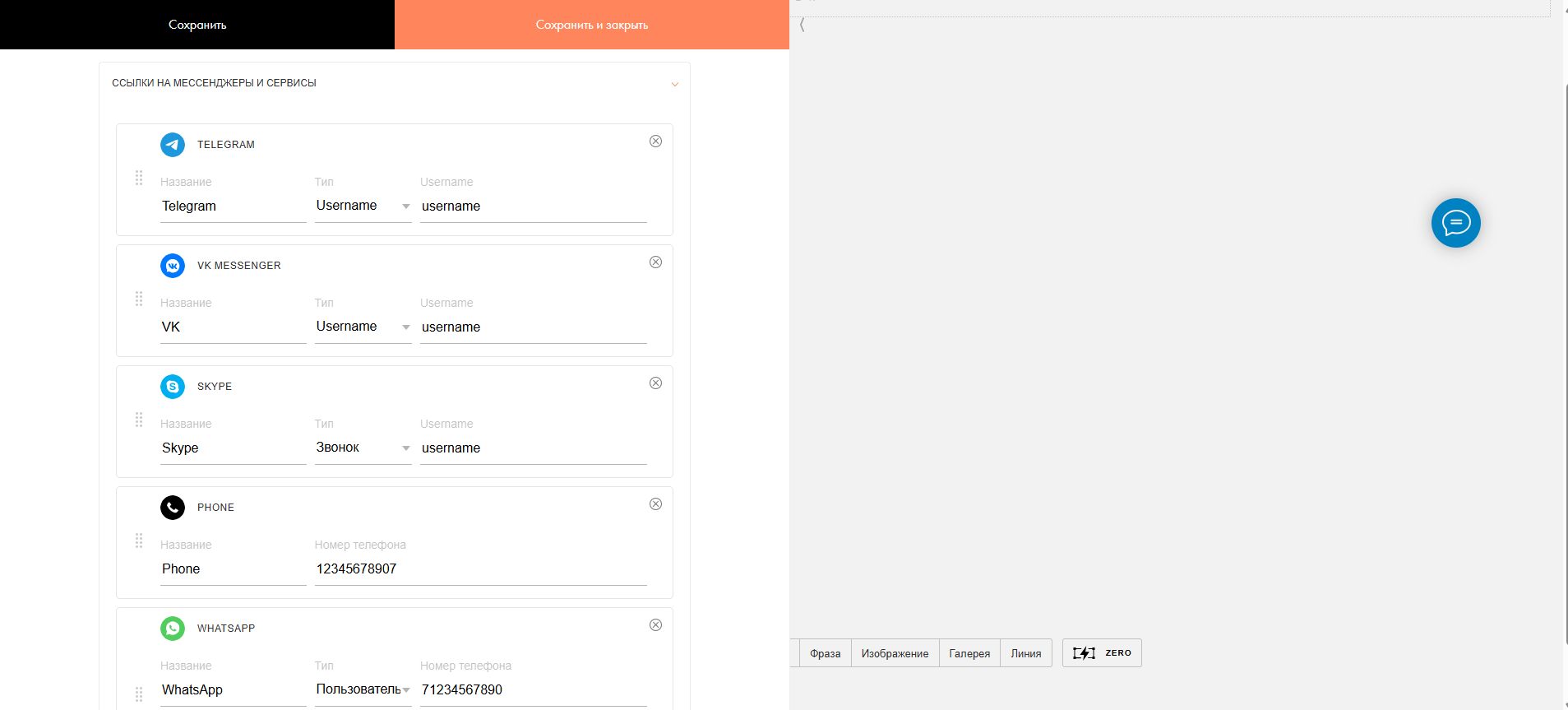The width and height of the screenshot is (1568, 710).
Task: Open the Skype type dropdown showing Звонок
Action: point(363,448)
